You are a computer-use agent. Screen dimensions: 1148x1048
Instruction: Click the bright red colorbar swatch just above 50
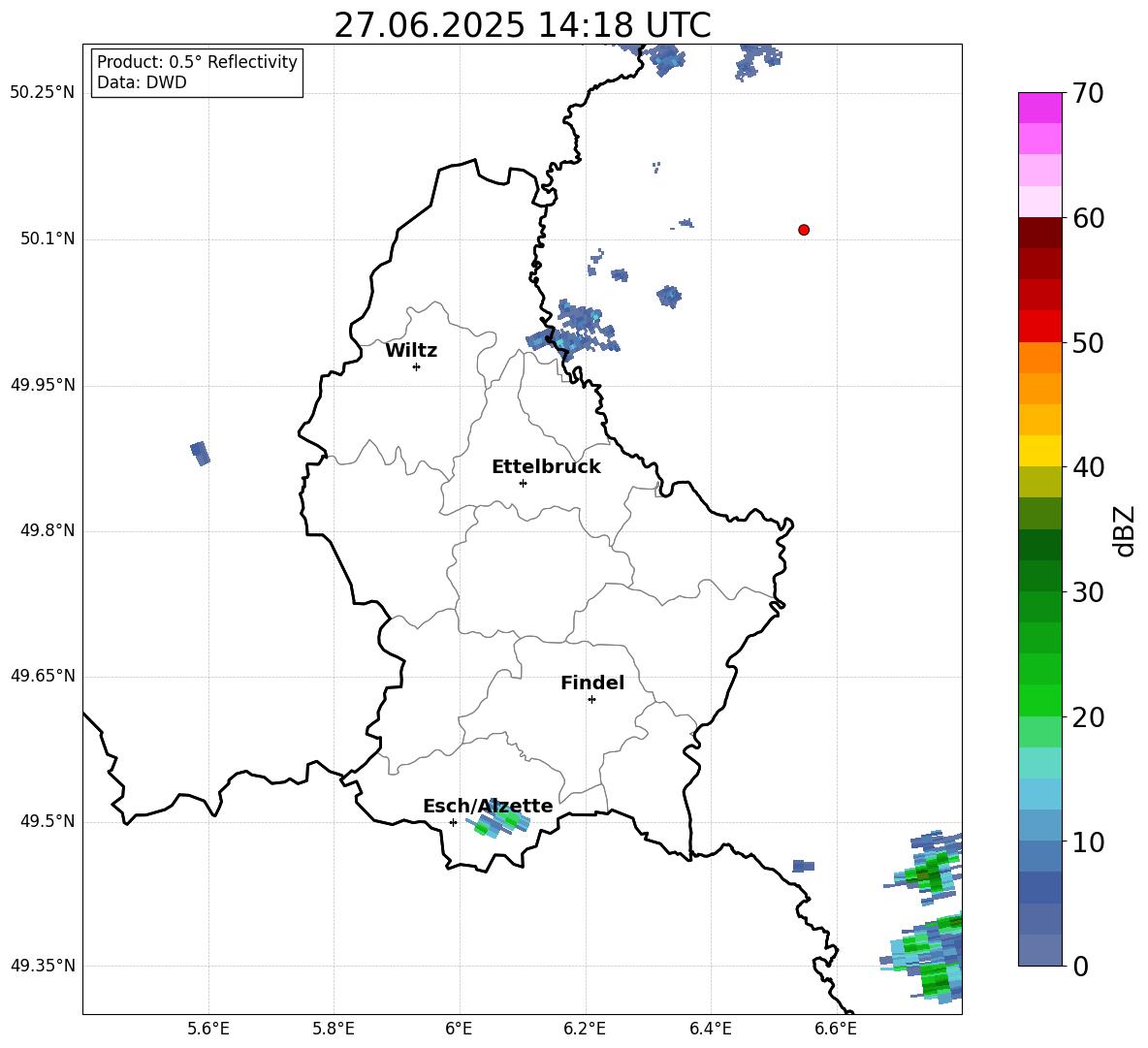(x=1039, y=327)
